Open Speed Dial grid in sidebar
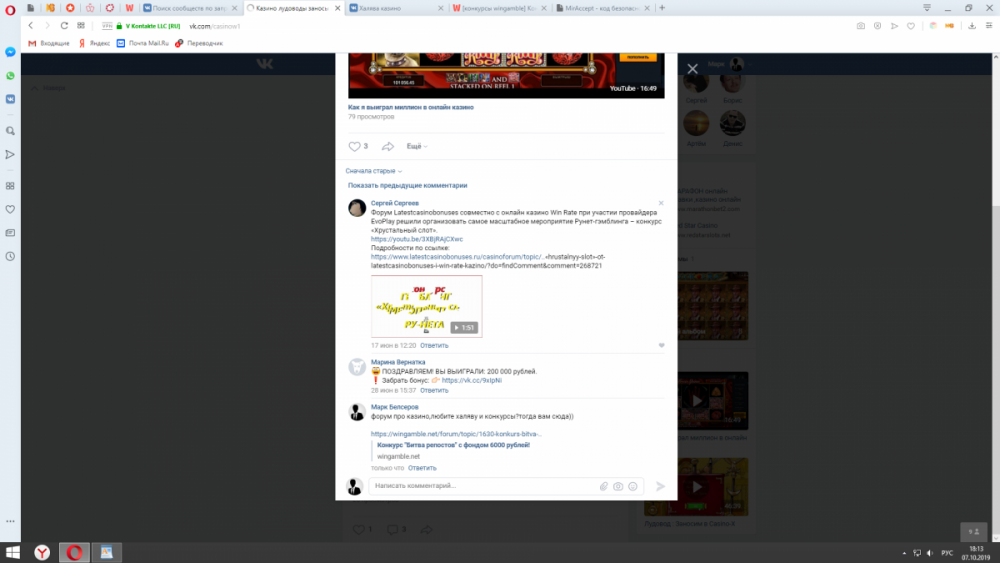1000x563 pixels. pyautogui.click(x=10, y=186)
